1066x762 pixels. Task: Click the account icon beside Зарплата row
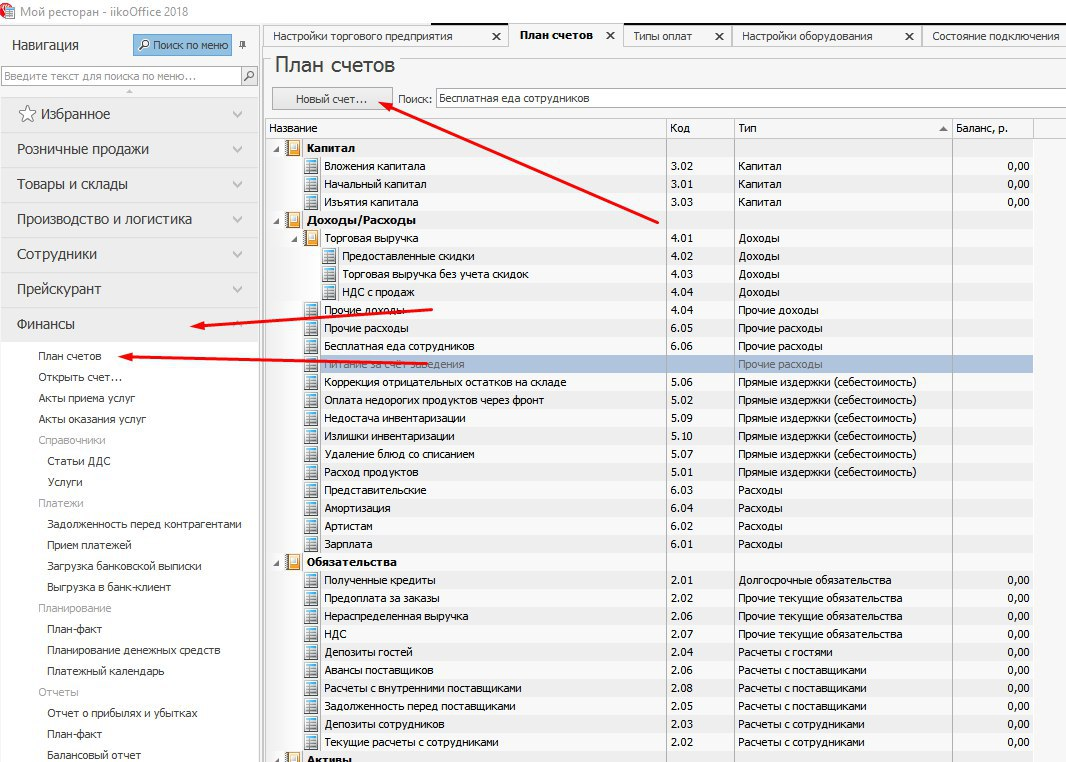pos(311,544)
